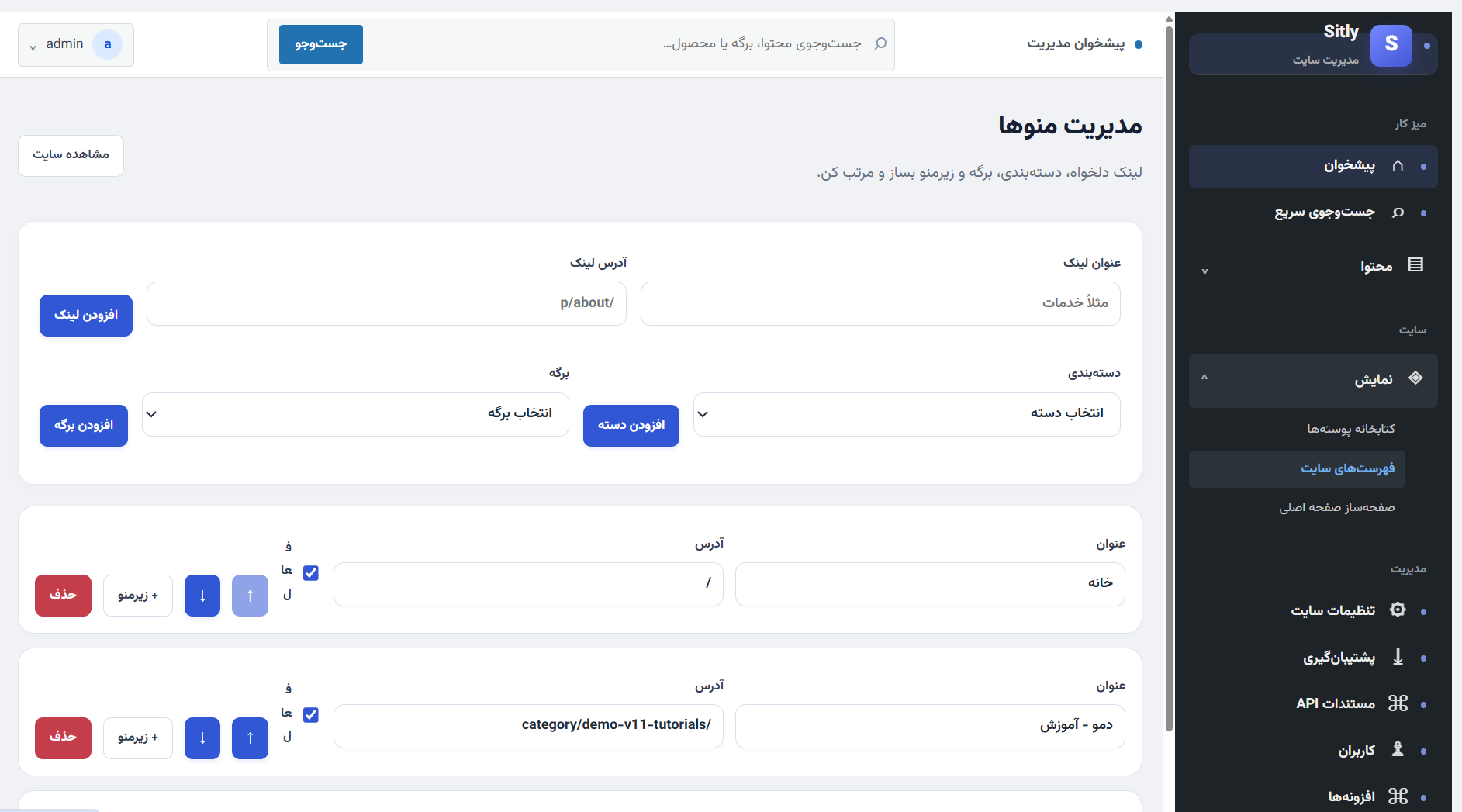This screenshot has width=1462, height=812.
Task: Delete the خانه menu item
Action: [63, 596]
